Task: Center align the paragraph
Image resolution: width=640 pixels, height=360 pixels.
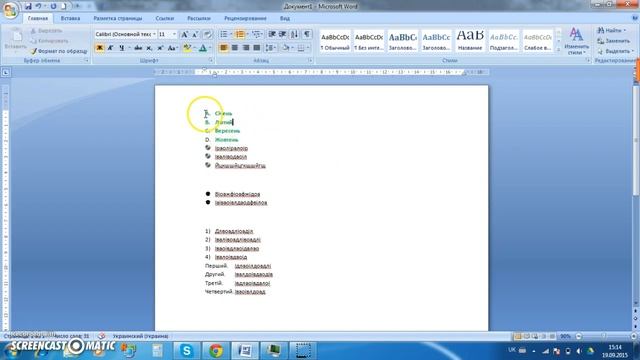Action: (x=235, y=48)
